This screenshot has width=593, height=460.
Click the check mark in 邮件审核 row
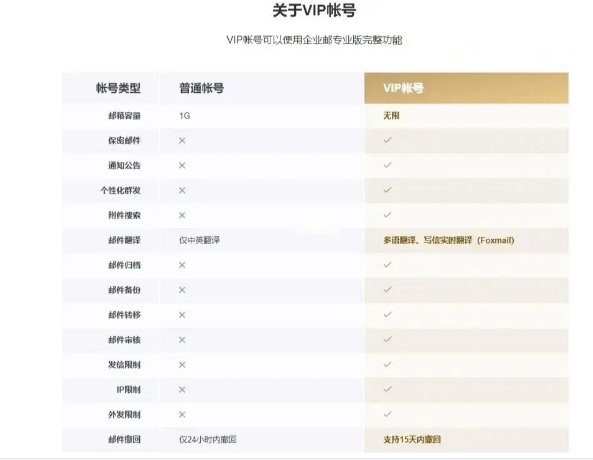tap(387, 339)
